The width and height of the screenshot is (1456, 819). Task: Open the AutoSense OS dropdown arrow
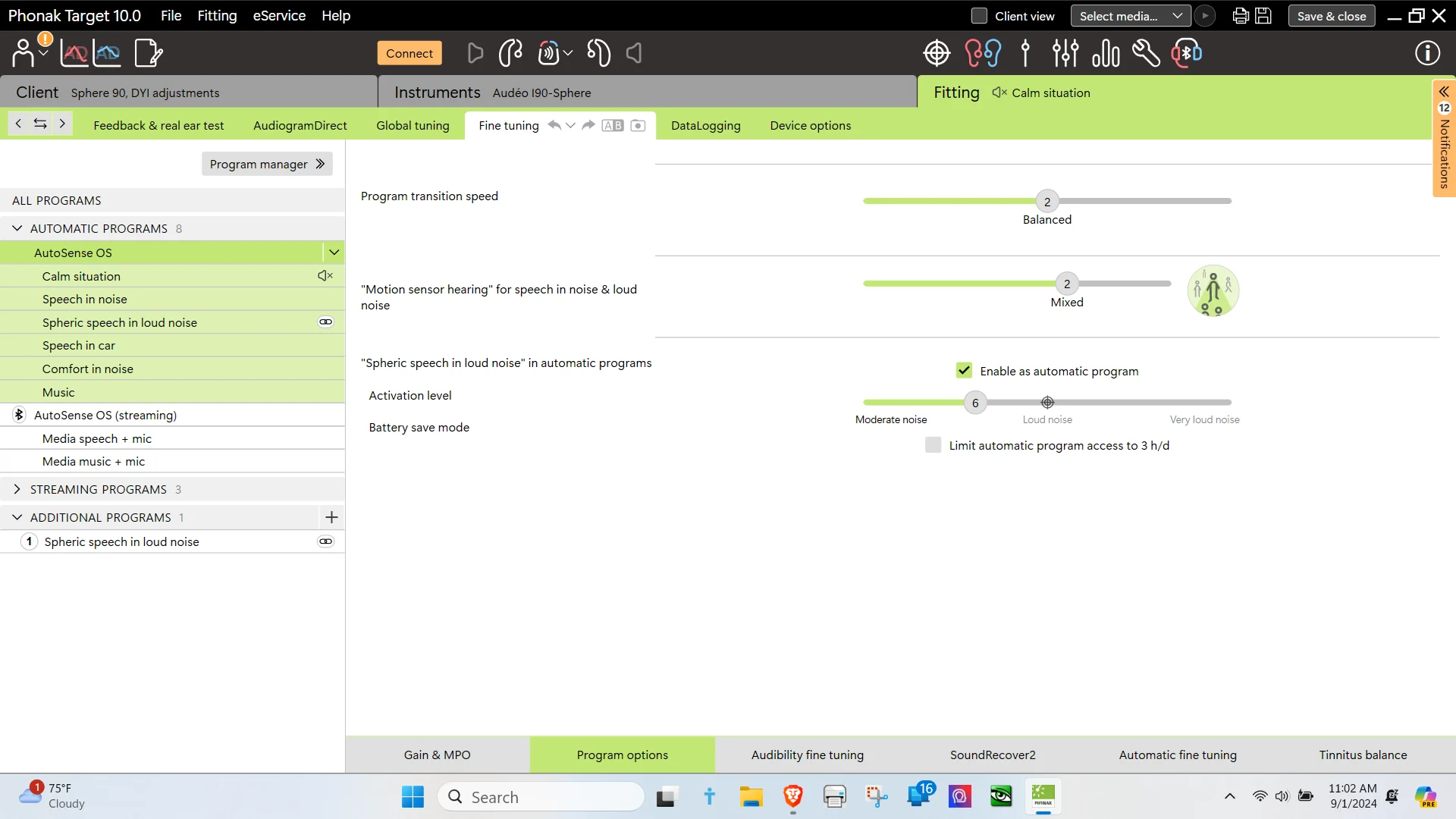point(334,253)
